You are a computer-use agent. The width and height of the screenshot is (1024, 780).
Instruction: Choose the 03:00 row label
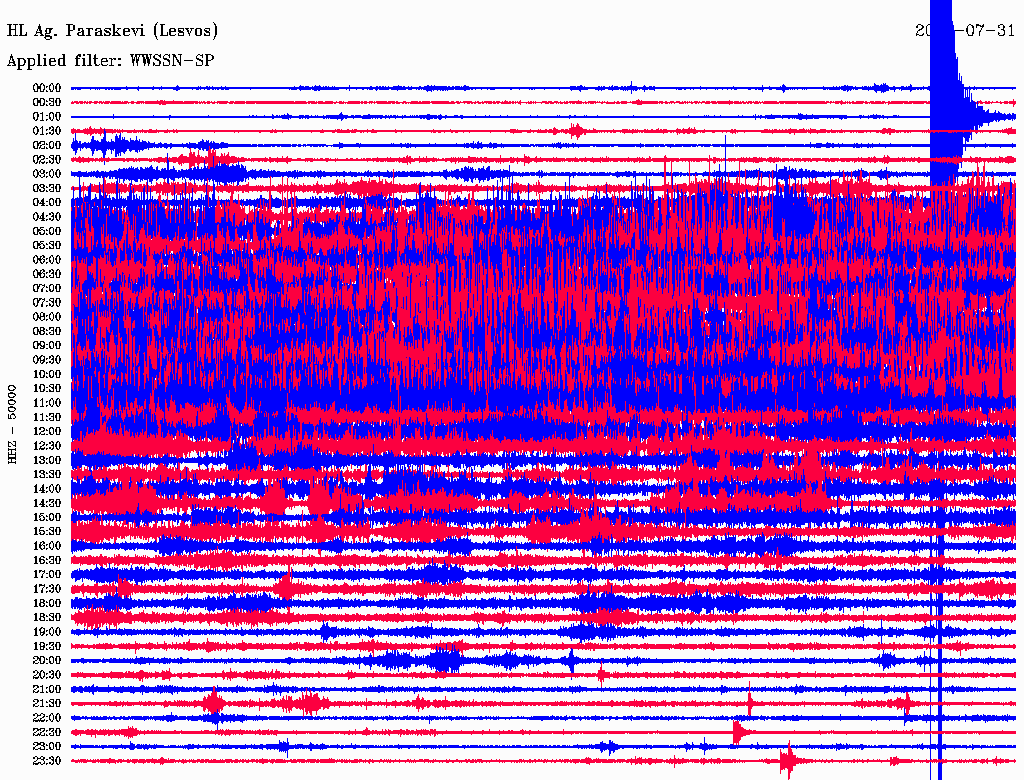[47, 174]
